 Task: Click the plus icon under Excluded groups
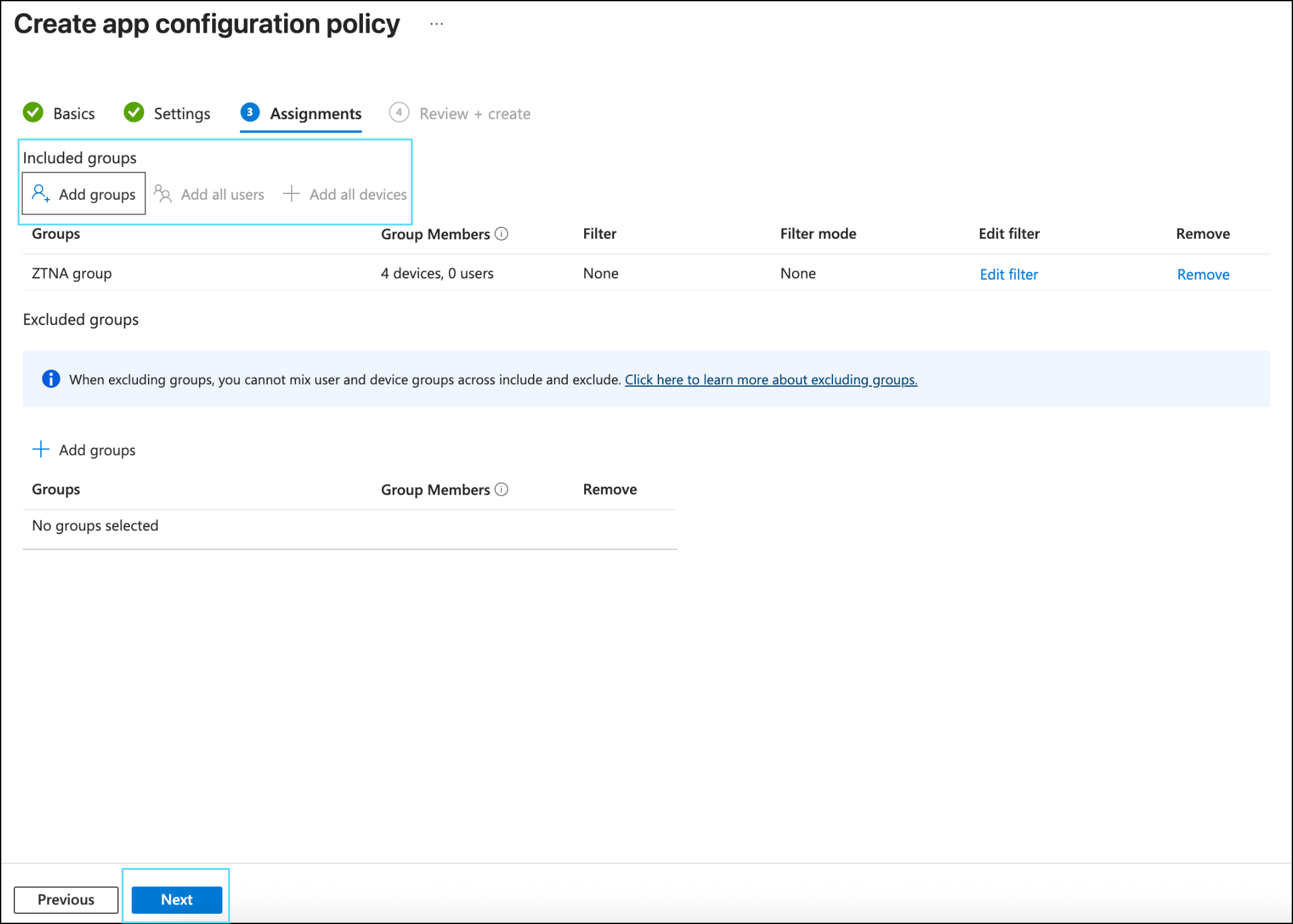tap(41, 449)
